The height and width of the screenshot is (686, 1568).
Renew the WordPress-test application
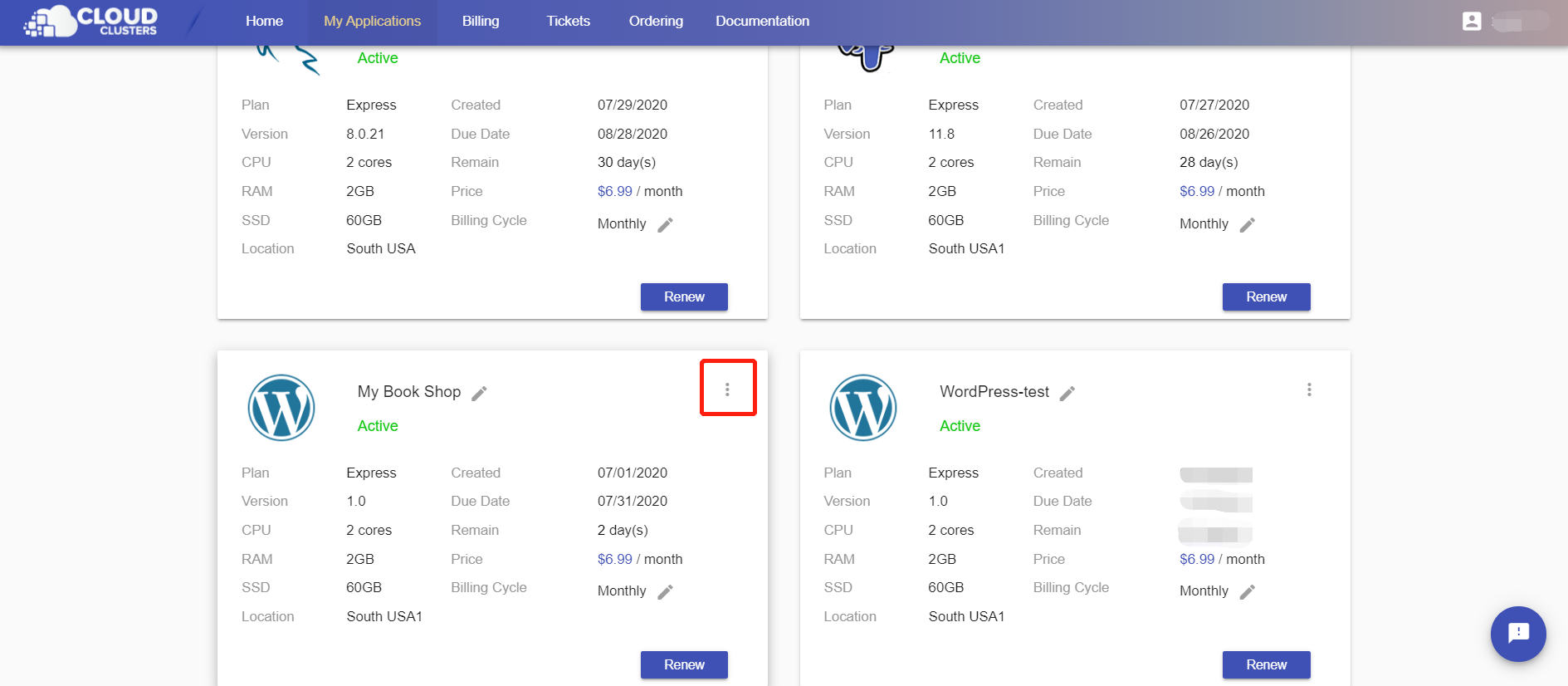point(1266,665)
